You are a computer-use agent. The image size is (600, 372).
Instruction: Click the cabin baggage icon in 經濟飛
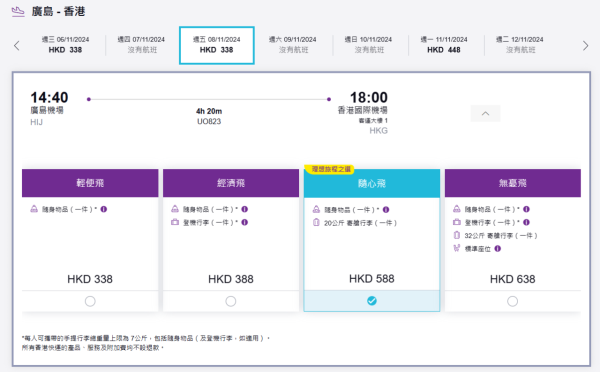coord(175,222)
